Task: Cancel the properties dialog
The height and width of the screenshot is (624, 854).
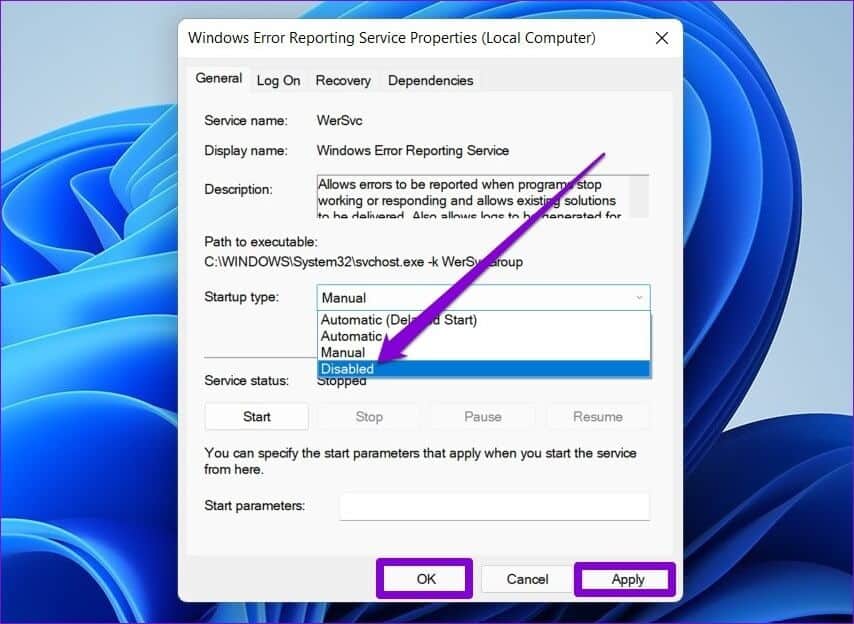Action: [x=527, y=579]
